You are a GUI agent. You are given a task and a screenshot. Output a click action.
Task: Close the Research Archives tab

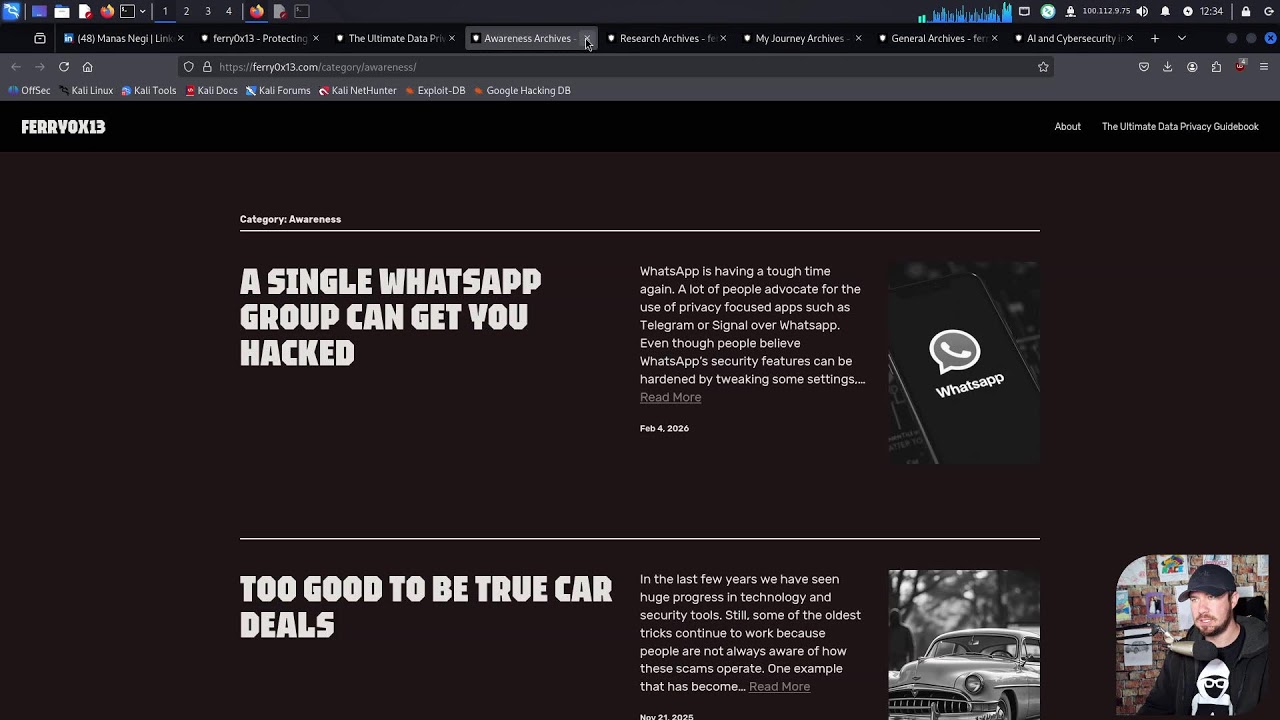click(723, 38)
